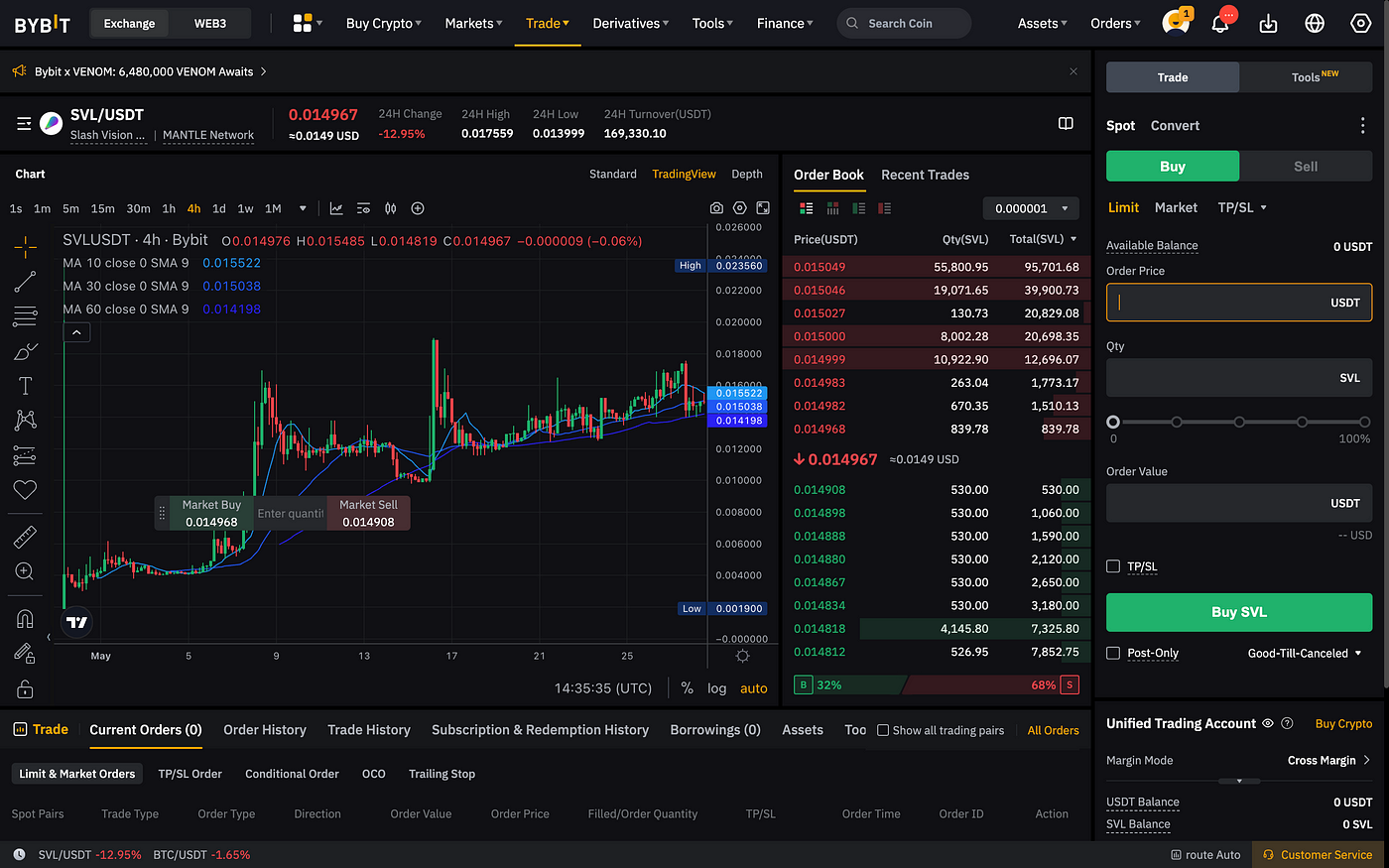
Task: Enable the TP/SL checkbox
Action: 1113,566
